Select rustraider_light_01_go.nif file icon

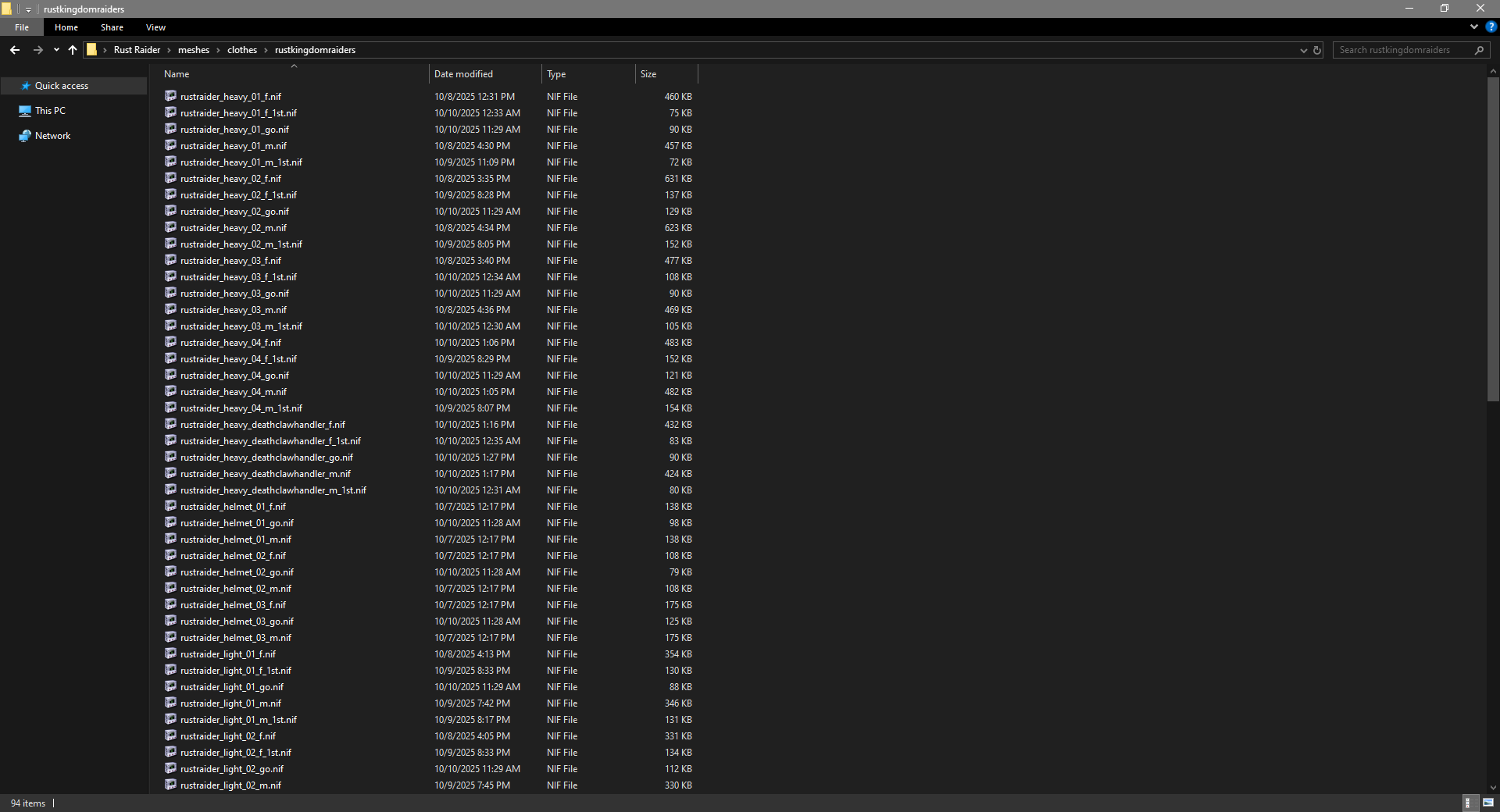pos(170,686)
